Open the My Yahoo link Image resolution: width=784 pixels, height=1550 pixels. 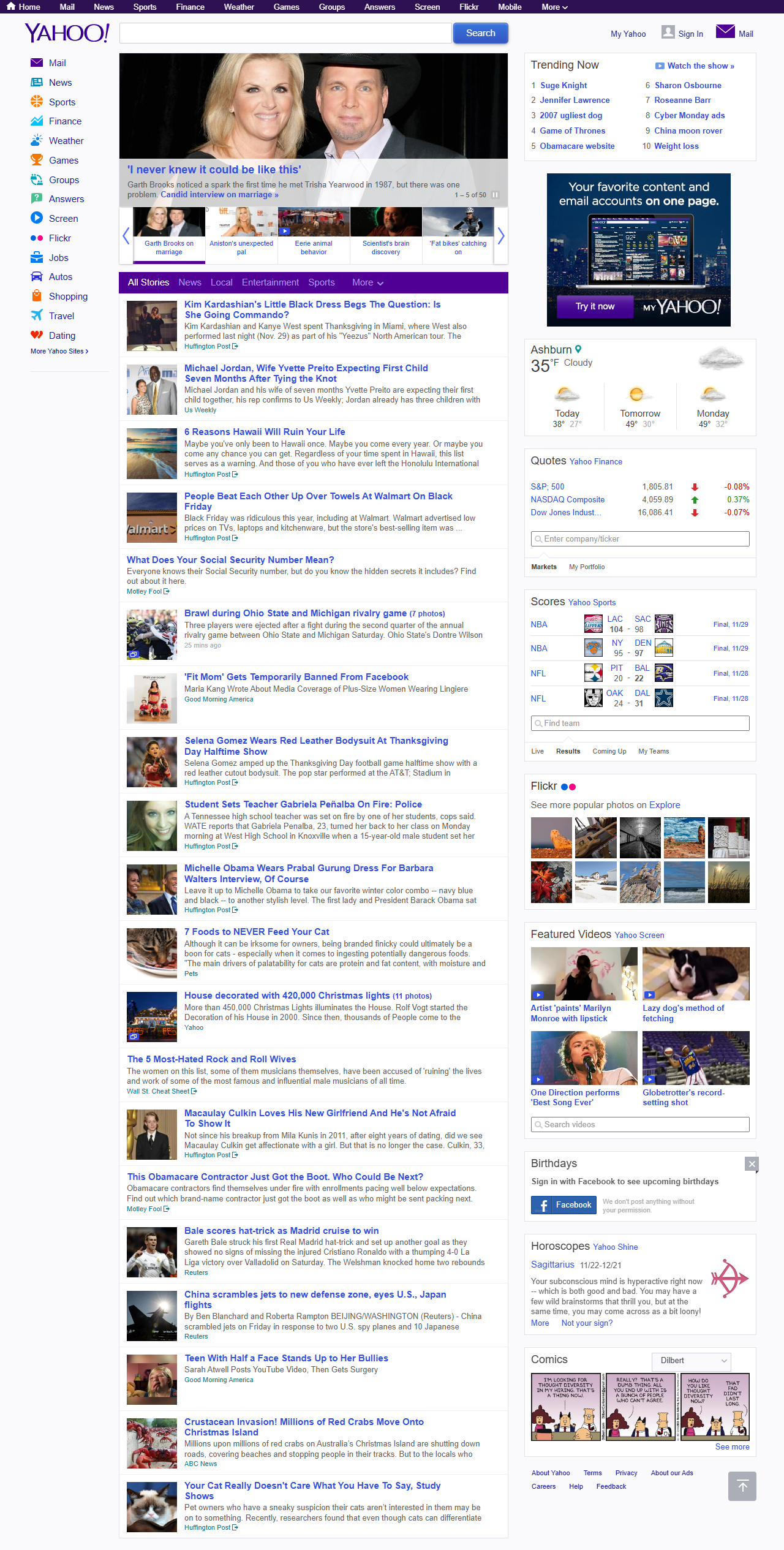[x=628, y=34]
